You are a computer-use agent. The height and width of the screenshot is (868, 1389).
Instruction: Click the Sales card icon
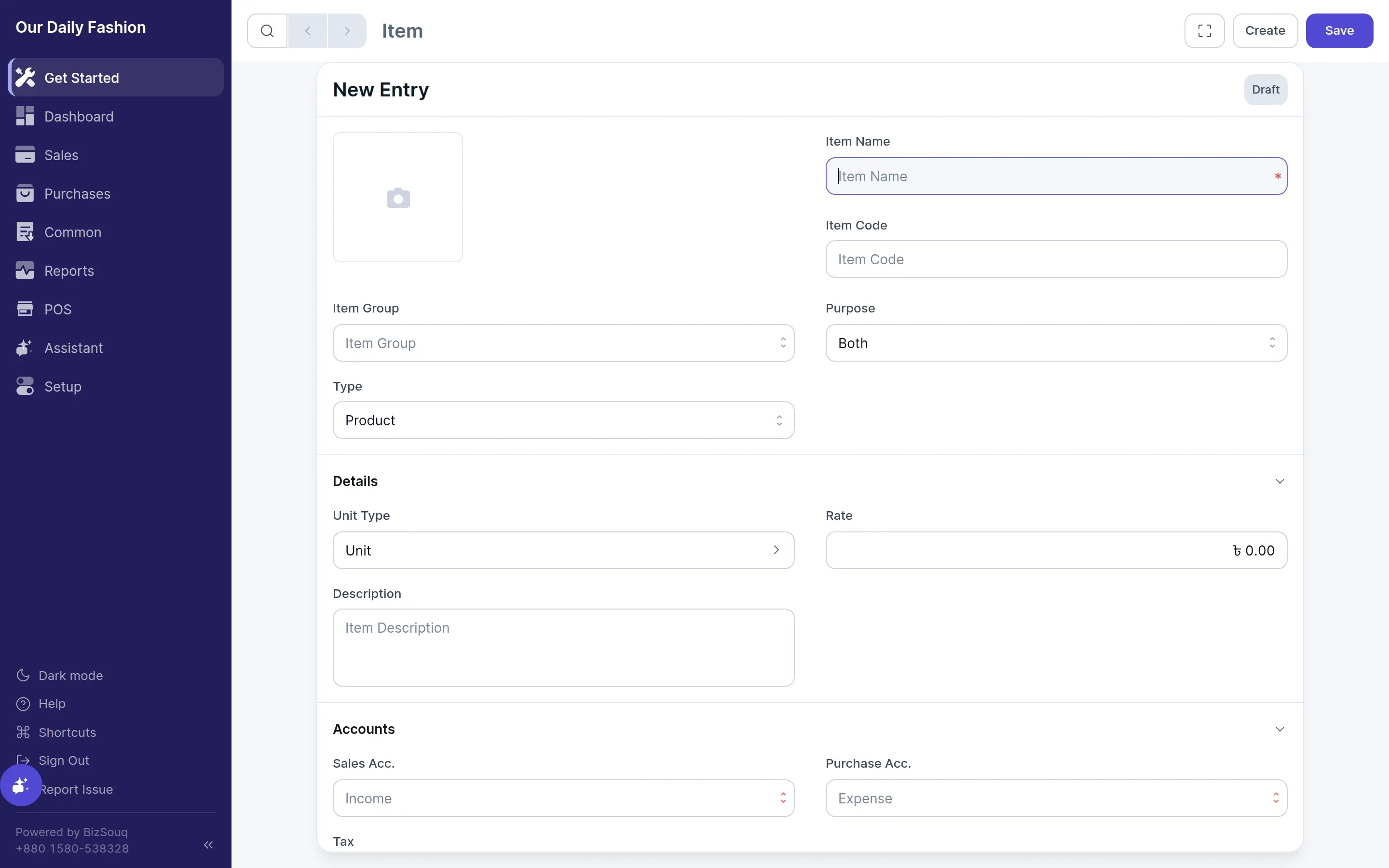click(25, 154)
